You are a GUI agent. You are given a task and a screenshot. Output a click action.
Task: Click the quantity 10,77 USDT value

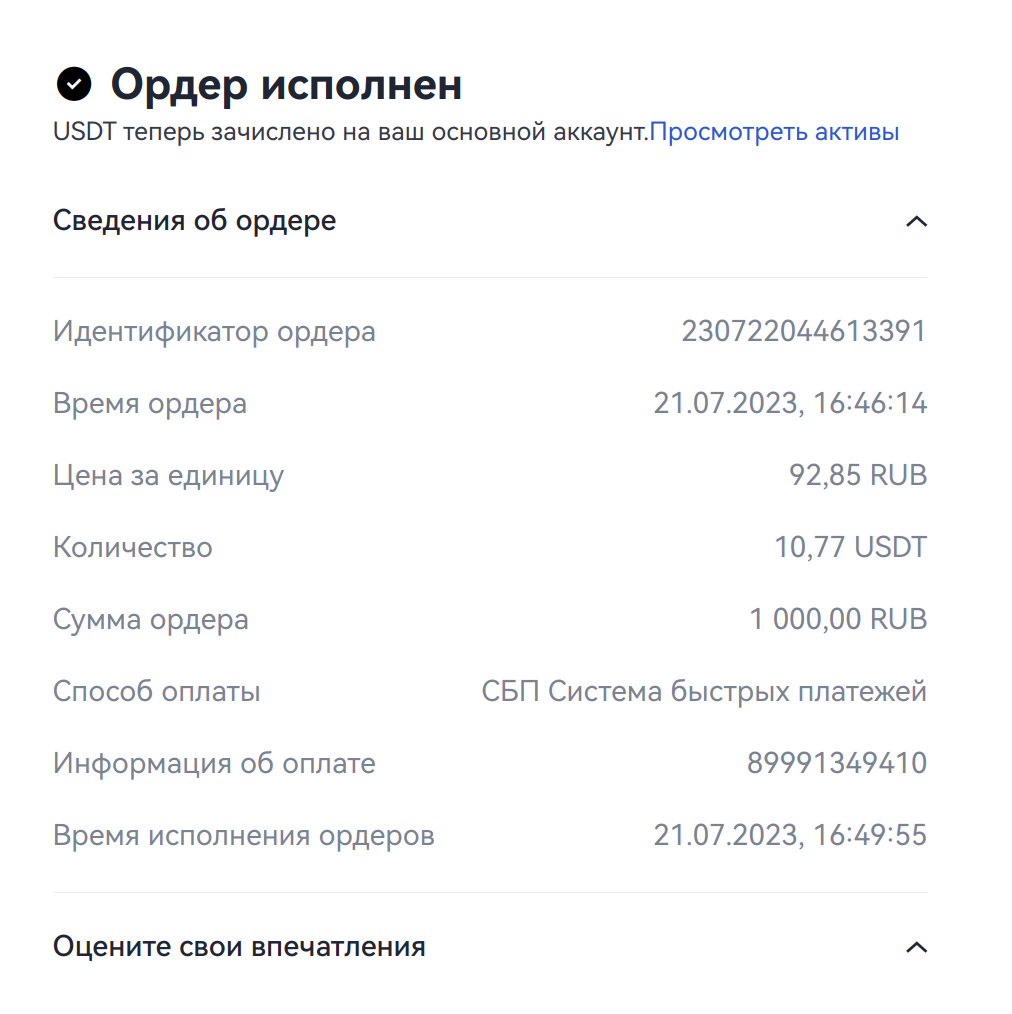[850, 548]
